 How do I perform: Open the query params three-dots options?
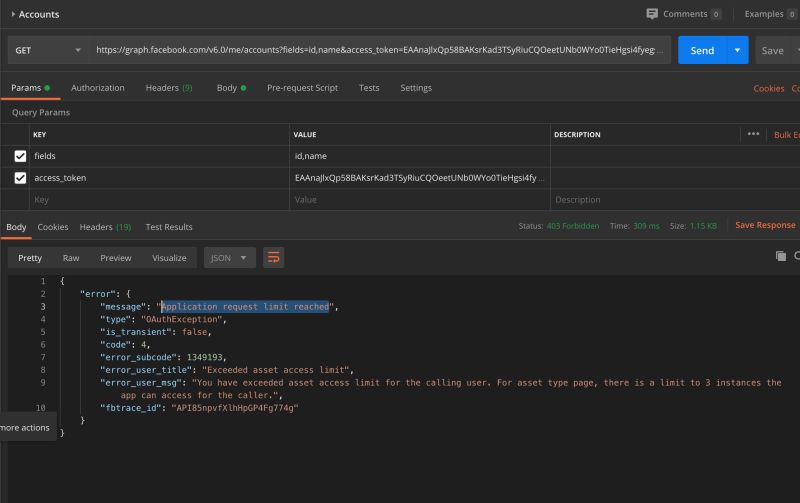(753, 134)
